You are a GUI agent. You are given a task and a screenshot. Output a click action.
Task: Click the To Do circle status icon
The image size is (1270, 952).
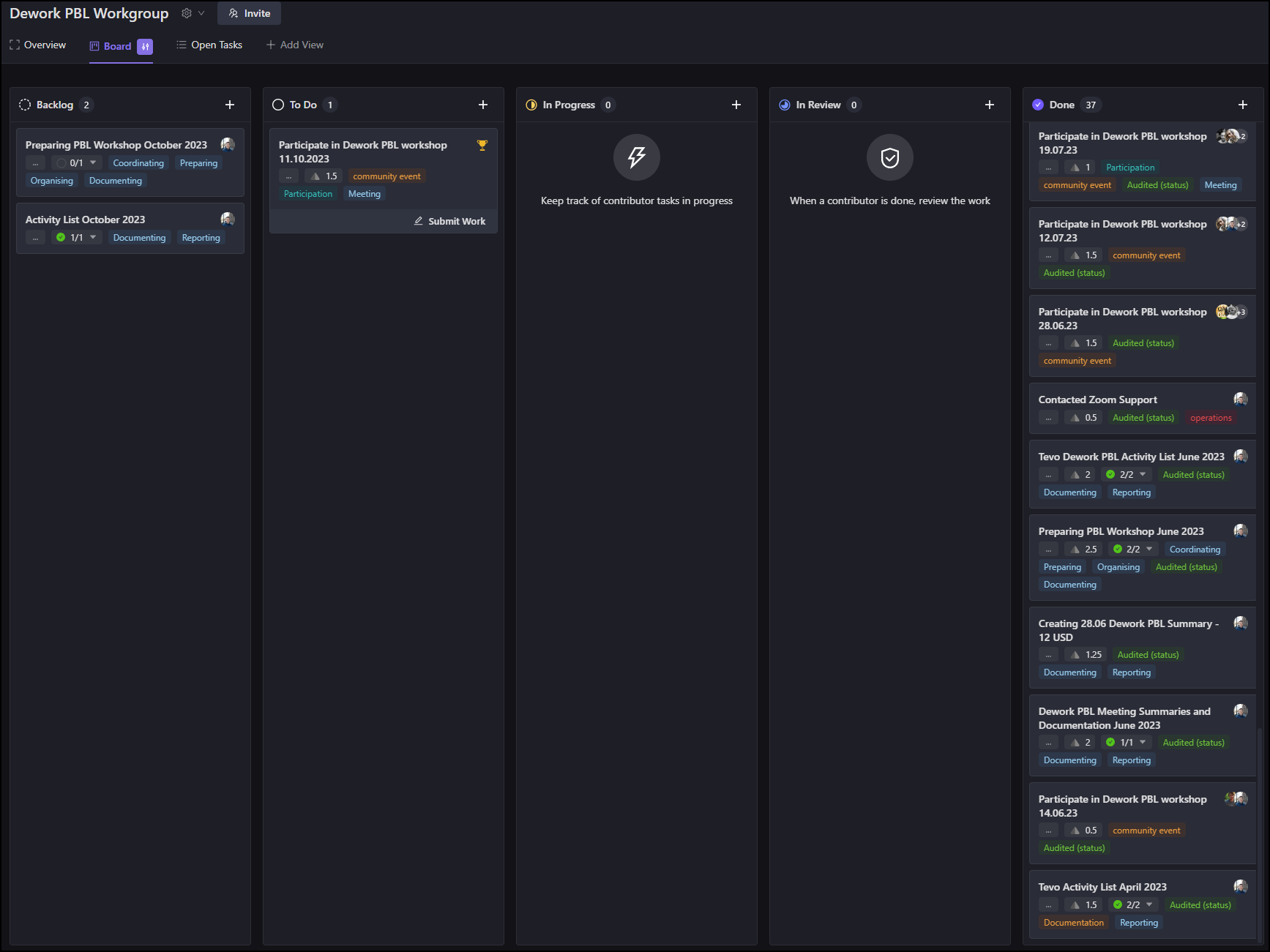pos(278,105)
